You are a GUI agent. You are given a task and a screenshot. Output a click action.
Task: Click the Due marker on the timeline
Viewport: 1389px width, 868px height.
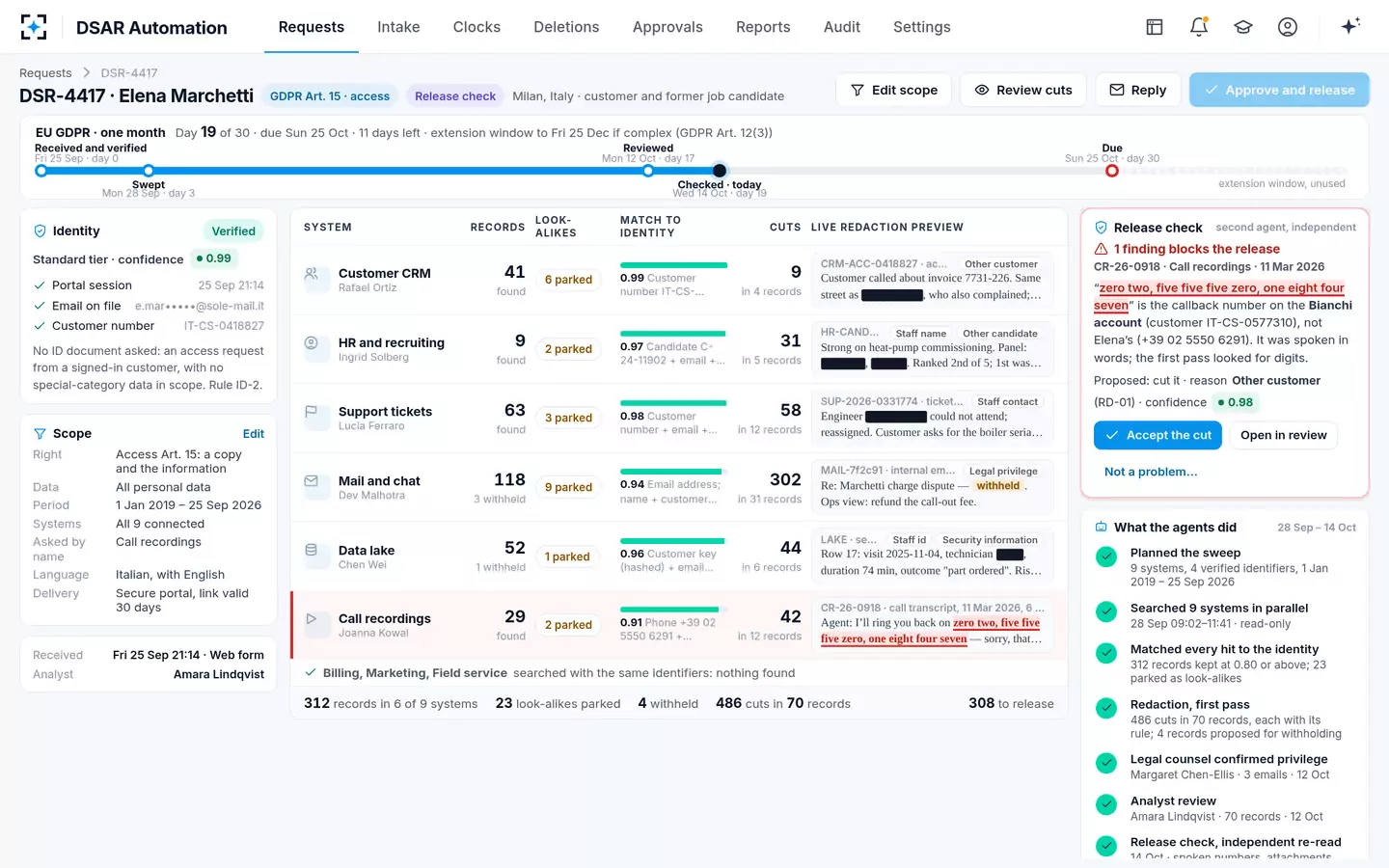coord(1112,171)
